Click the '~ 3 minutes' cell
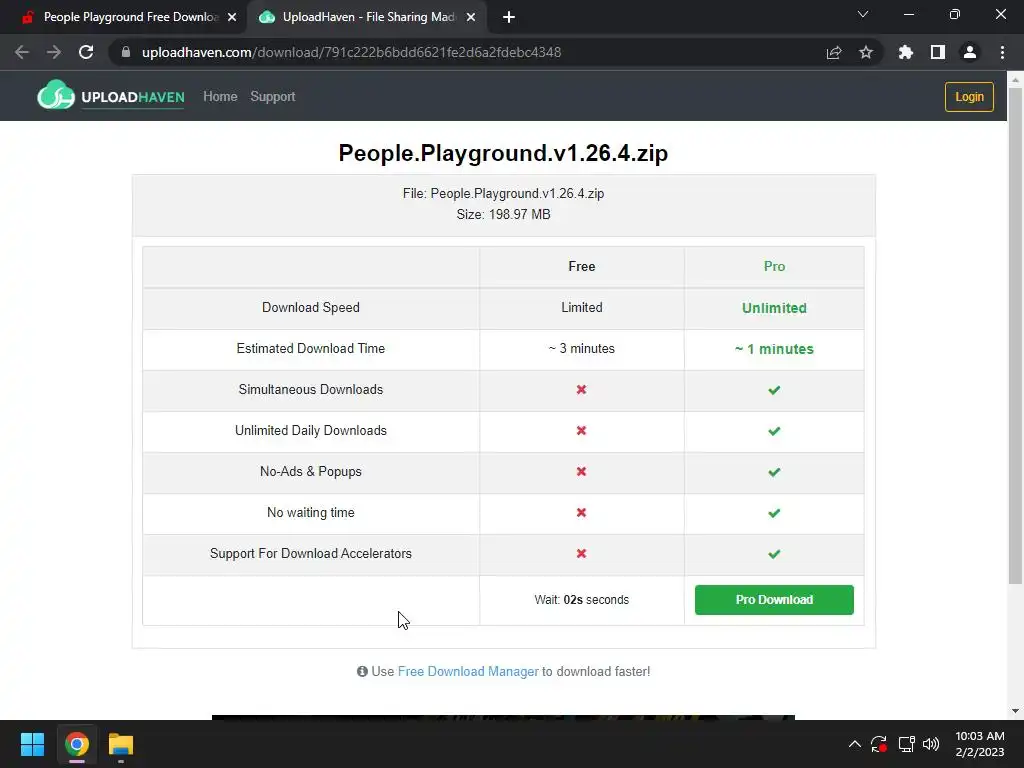This screenshot has width=1024, height=768. (x=581, y=349)
